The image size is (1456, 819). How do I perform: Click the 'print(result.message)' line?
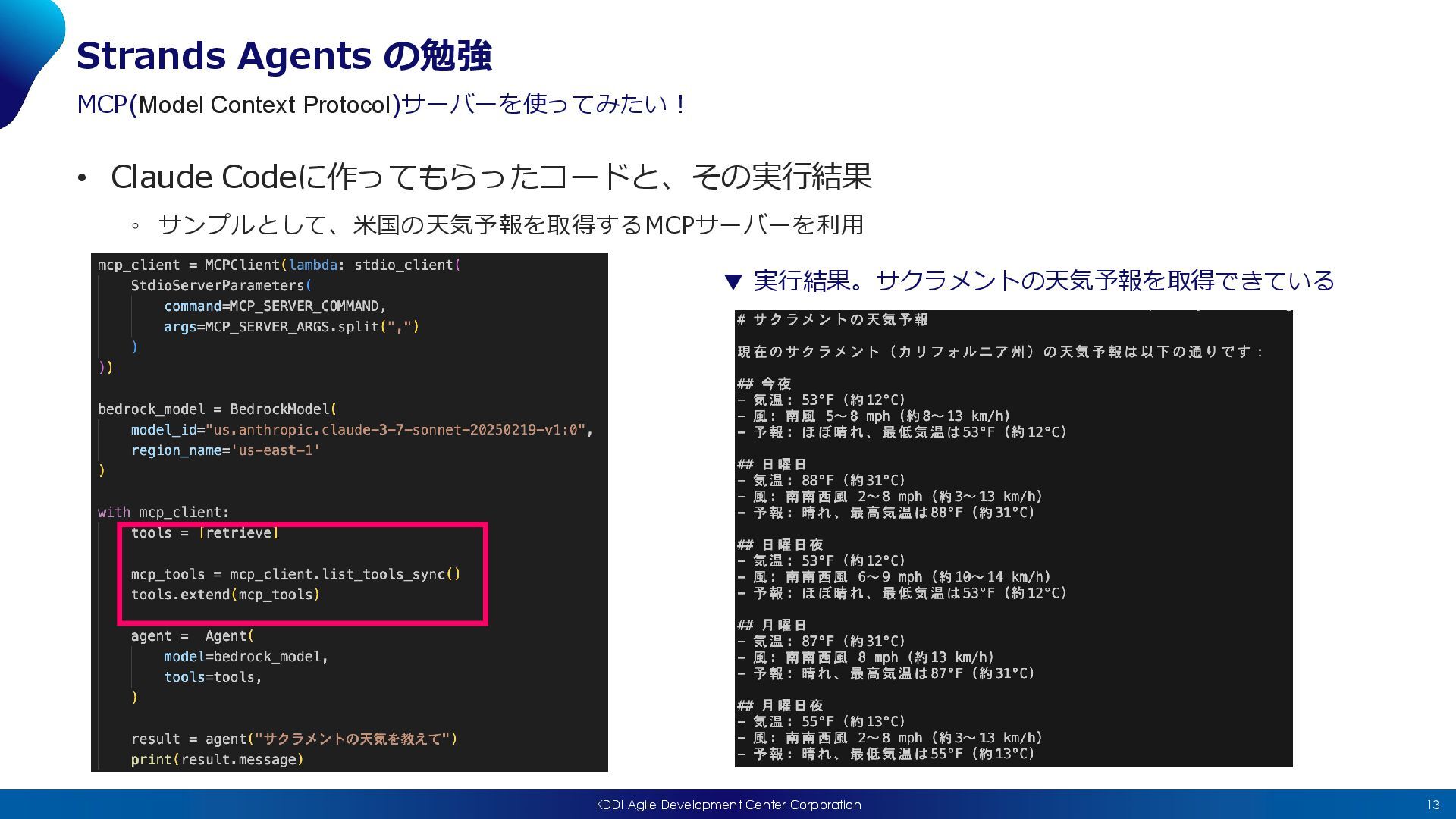(x=218, y=759)
